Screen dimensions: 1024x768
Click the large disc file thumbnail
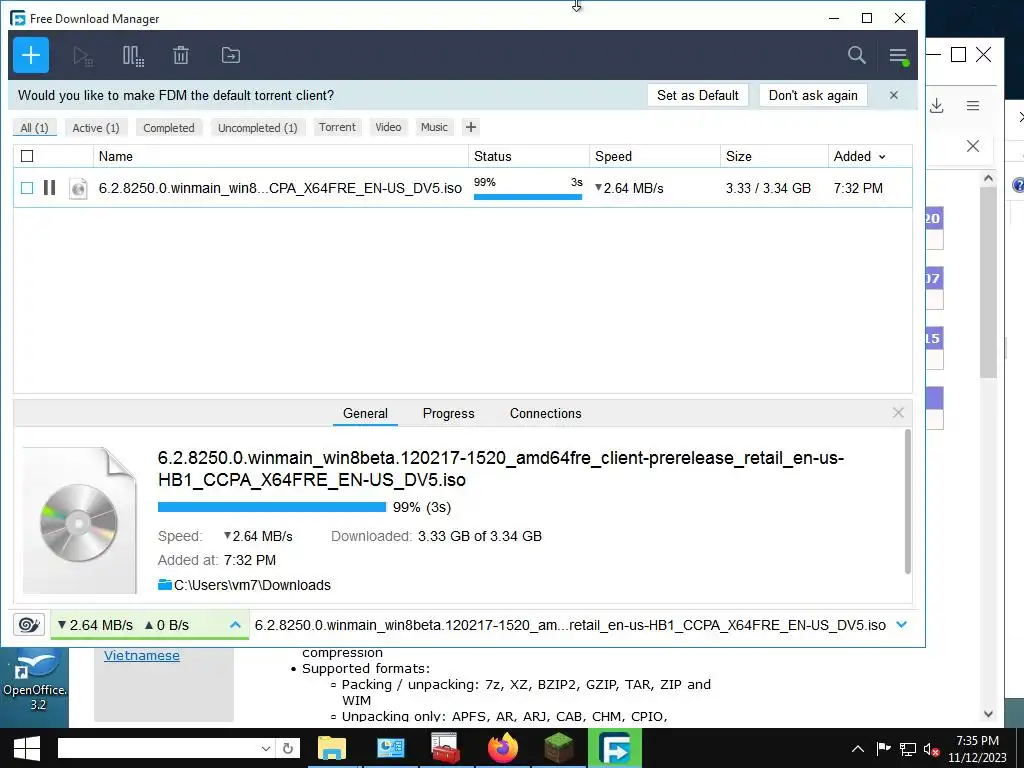80,520
